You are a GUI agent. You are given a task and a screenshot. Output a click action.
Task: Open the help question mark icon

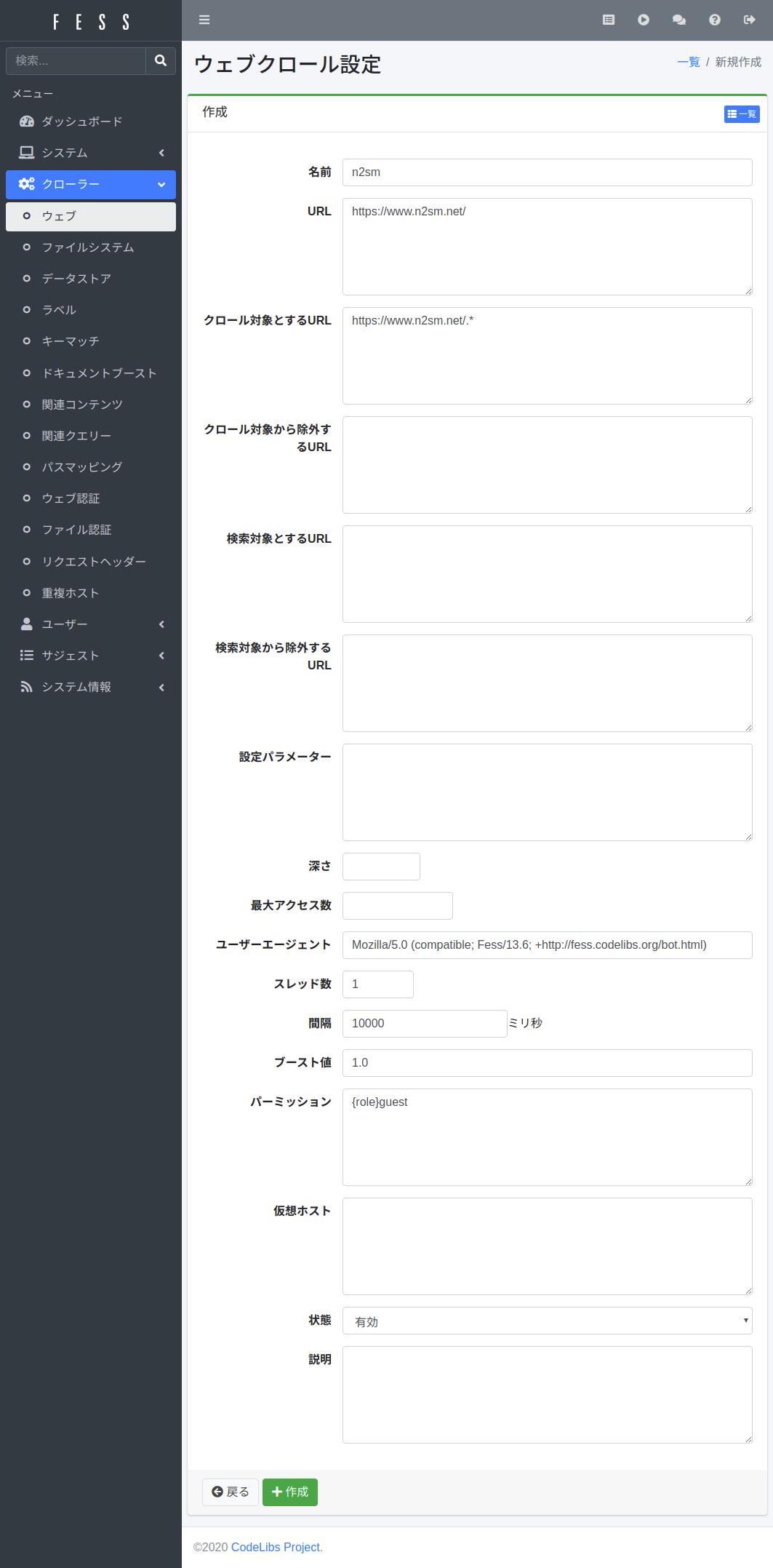tap(714, 20)
